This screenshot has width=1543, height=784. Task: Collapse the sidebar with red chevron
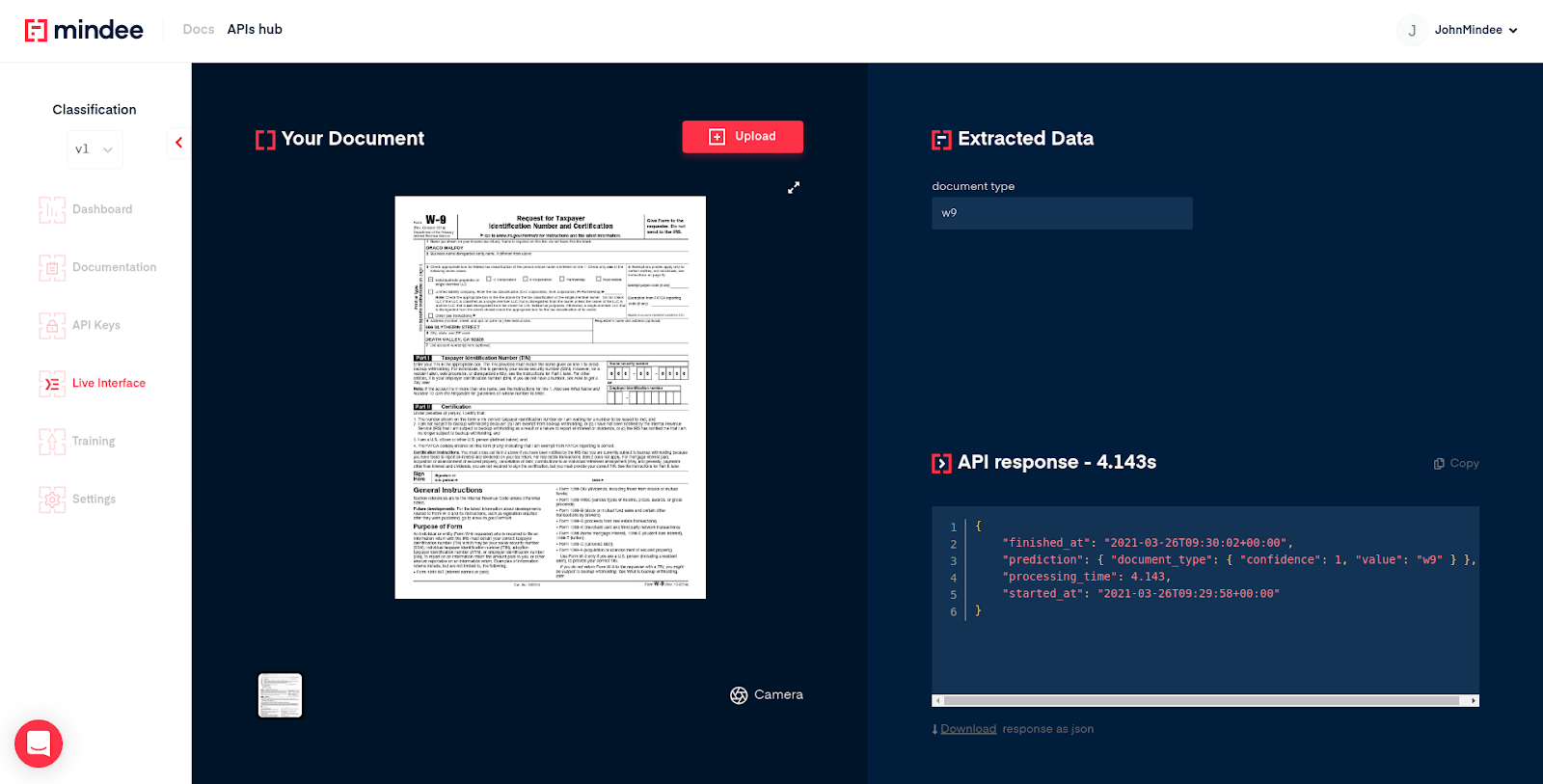(178, 143)
